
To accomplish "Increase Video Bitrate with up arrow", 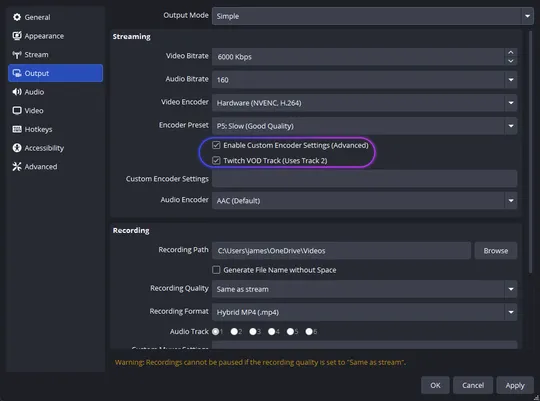I will [511, 52].
